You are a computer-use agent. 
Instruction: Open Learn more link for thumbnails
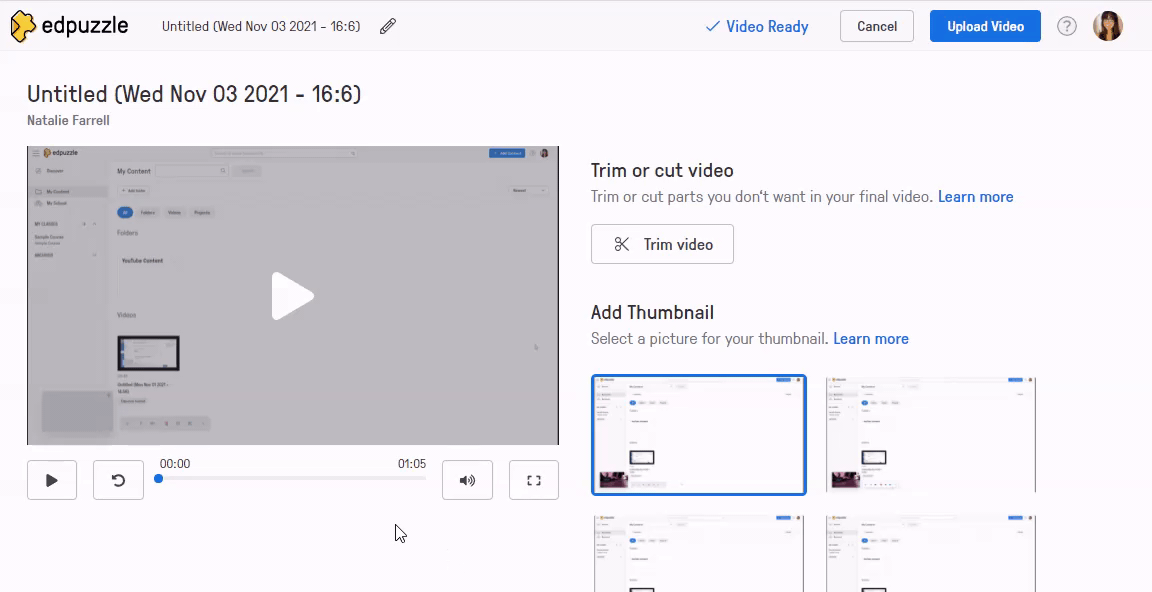tap(871, 339)
